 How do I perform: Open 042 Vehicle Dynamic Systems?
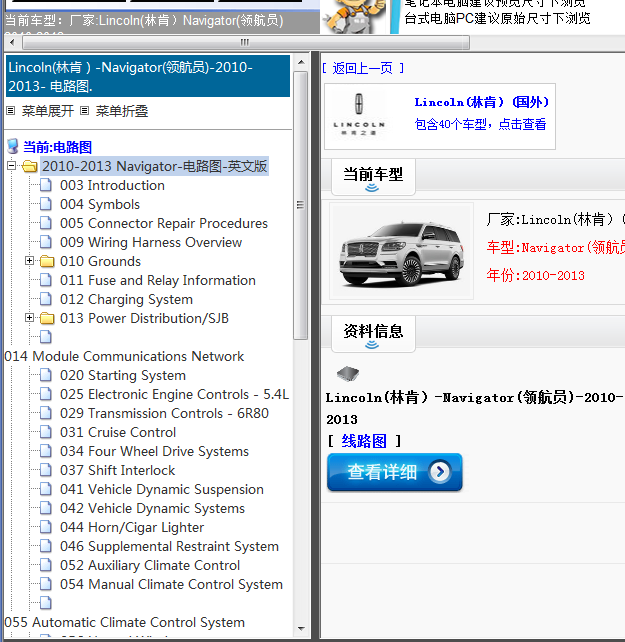[x=152, y=508]
